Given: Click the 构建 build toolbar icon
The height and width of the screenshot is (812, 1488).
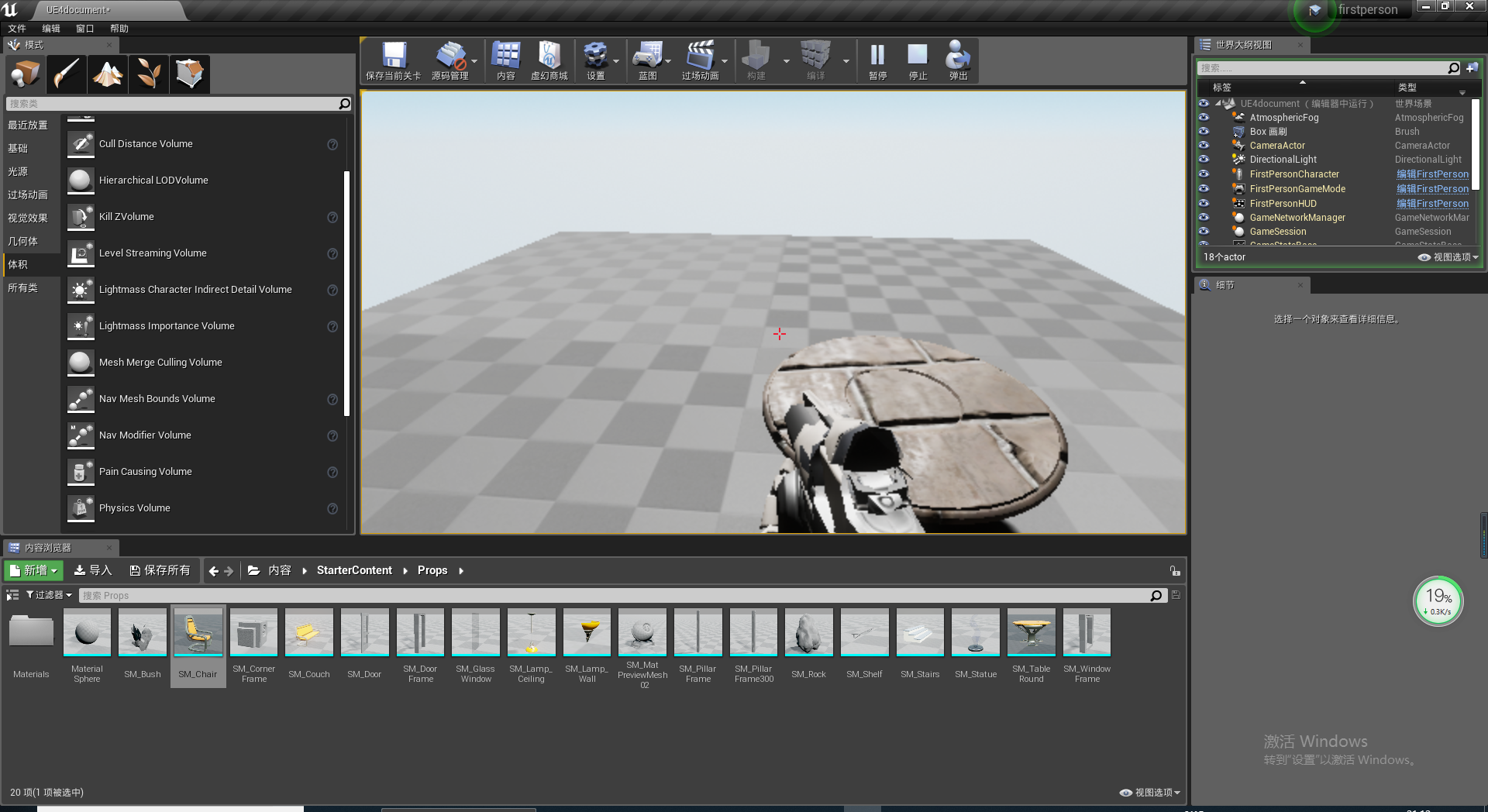Looking at the screenshot, I should (x=756, y=60).
